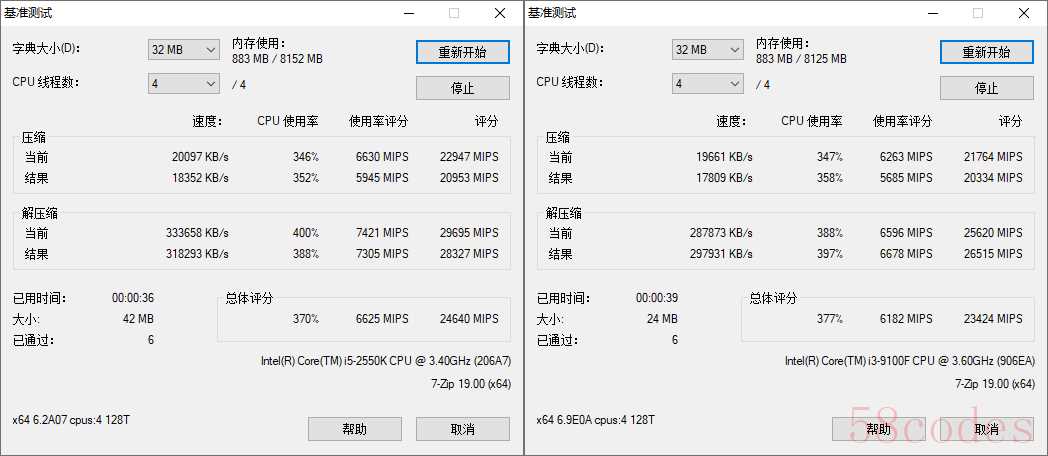Screen dimensions: 1048x456
Task: Click 重新开始 button in left window
Action: [x=463, y=52]
